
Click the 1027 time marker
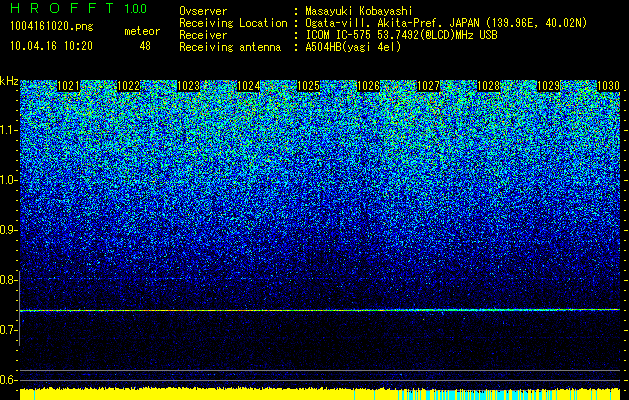[428, 86]
